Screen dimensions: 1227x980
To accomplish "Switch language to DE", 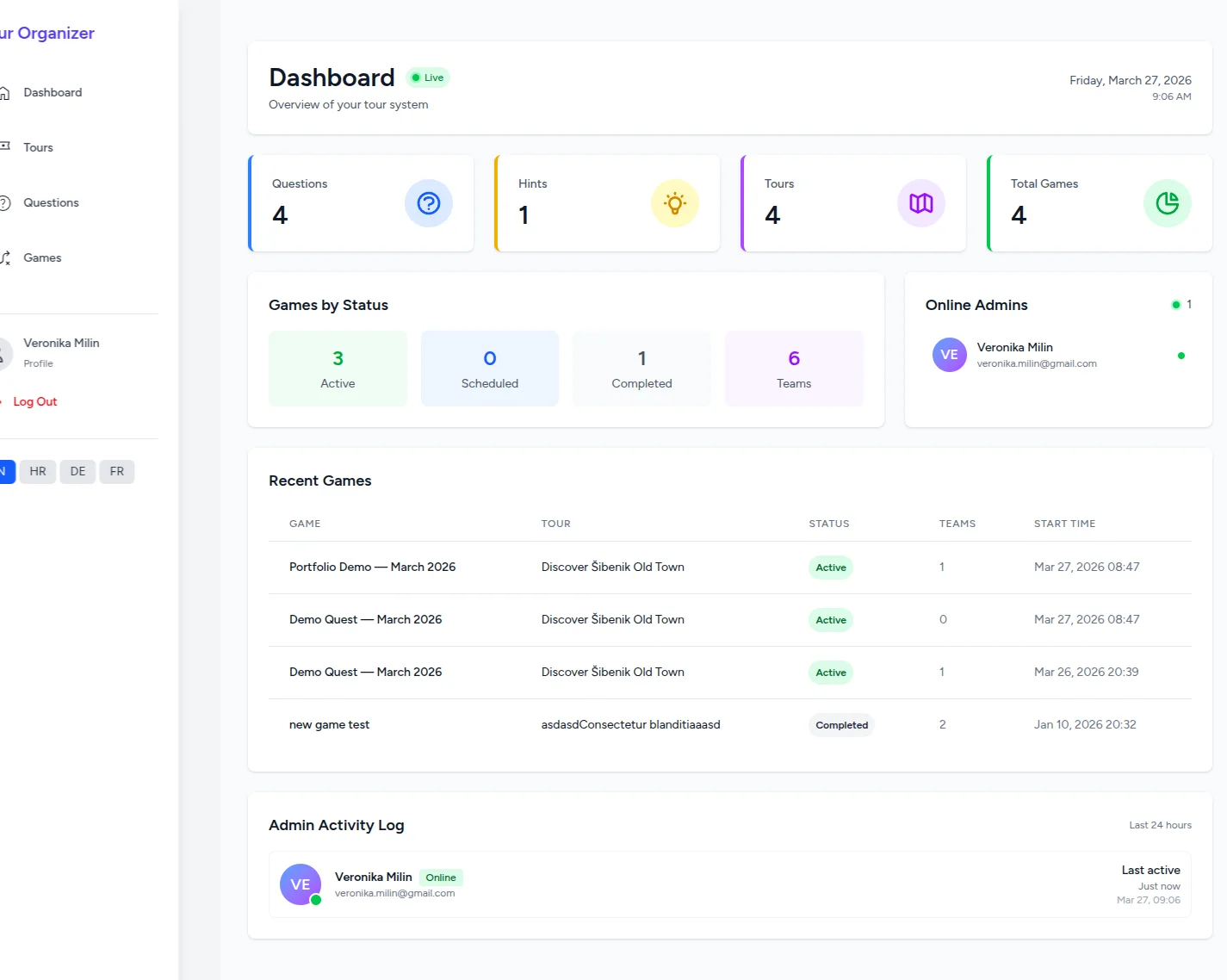I will pos(77,471).
